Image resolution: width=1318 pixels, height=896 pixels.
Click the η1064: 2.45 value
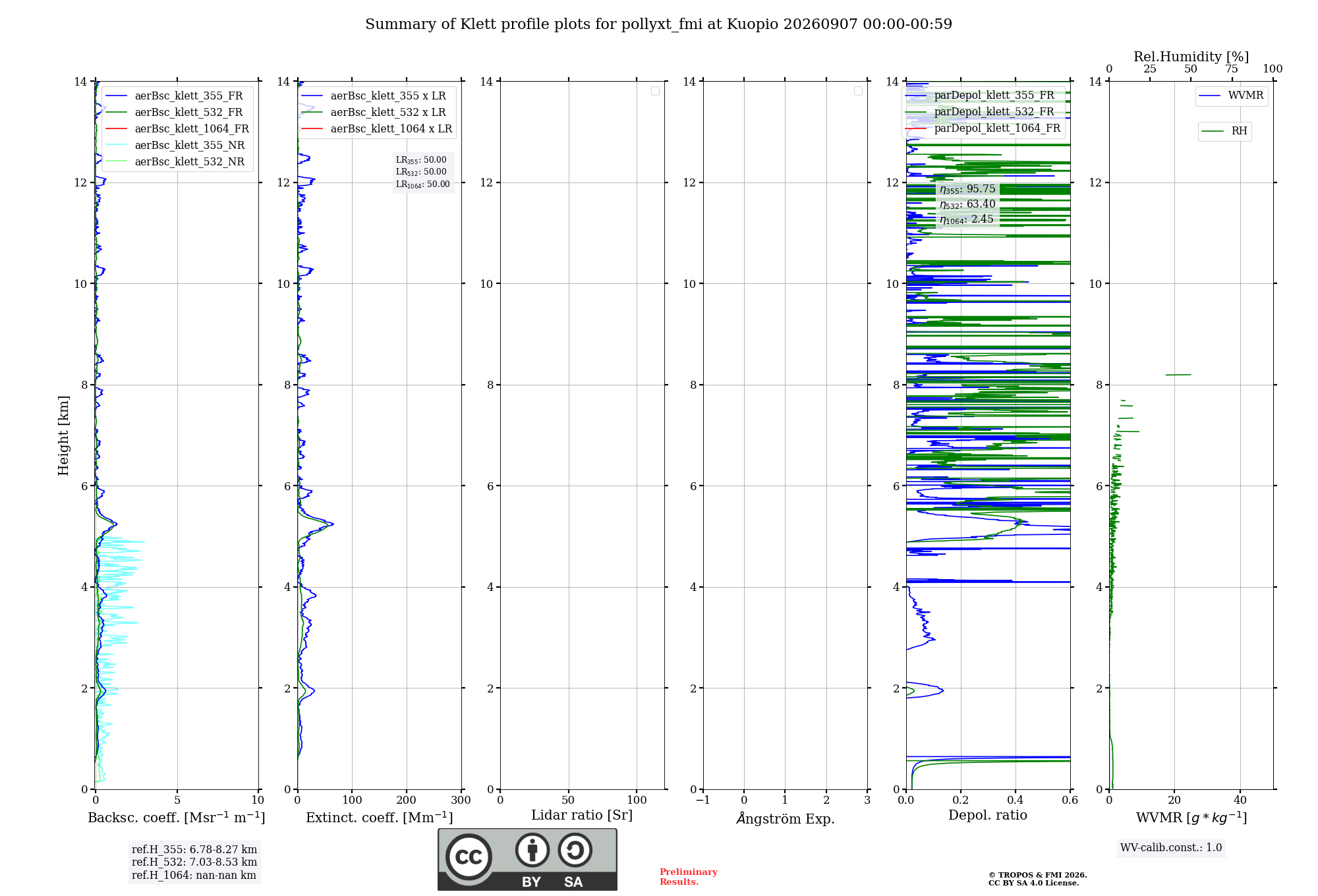(967, 219)
